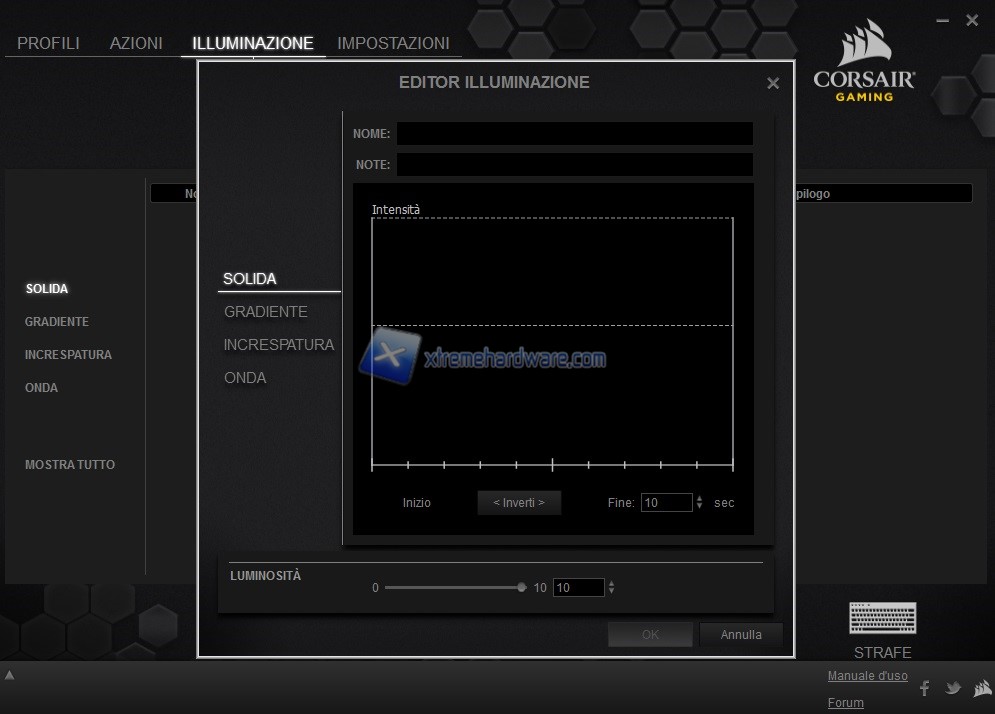
Task: Open the Manuale d'uso link
Action: point(867,676)
